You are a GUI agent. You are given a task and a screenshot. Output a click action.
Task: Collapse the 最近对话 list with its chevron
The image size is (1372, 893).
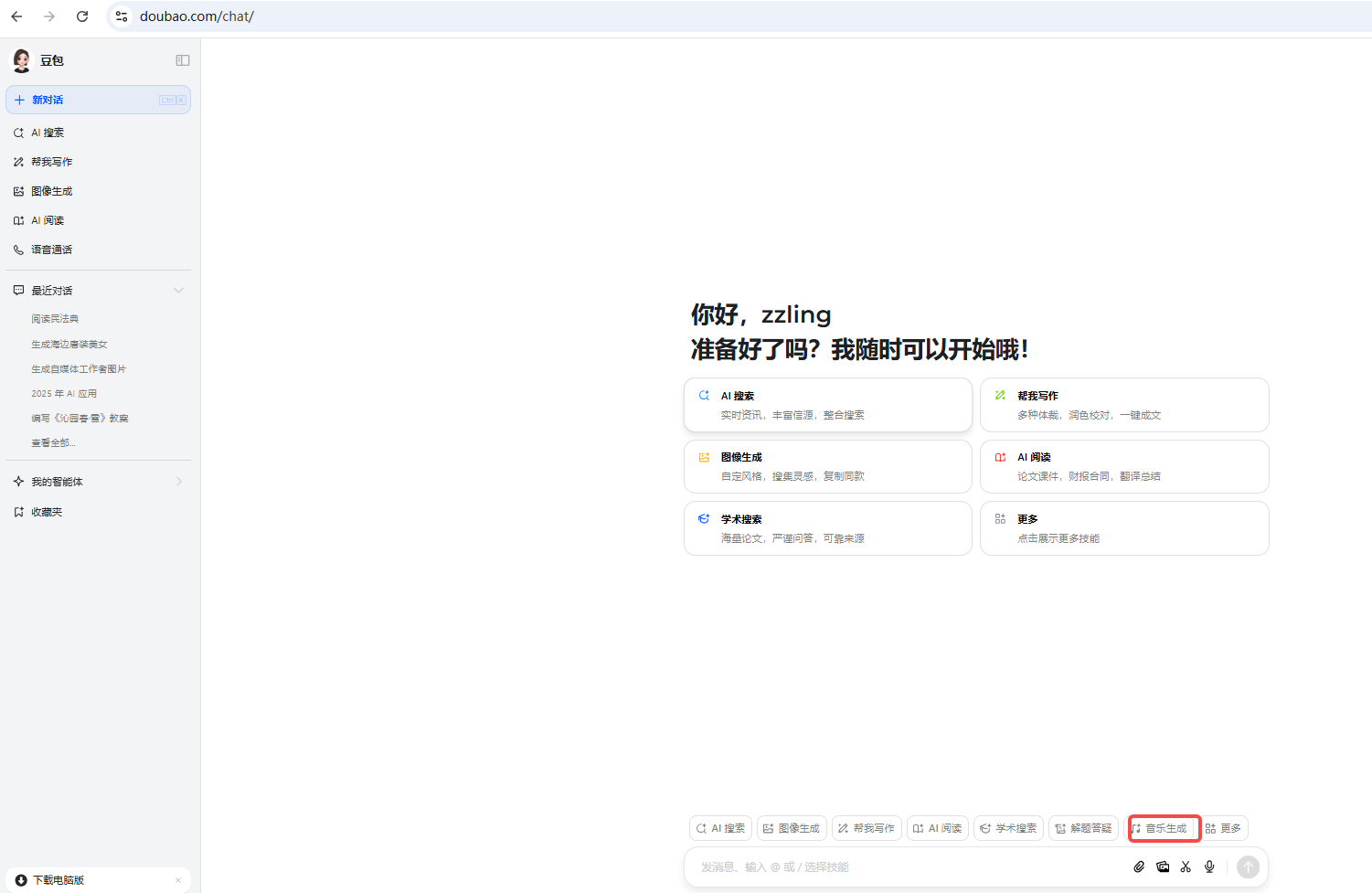coord(178,291)
